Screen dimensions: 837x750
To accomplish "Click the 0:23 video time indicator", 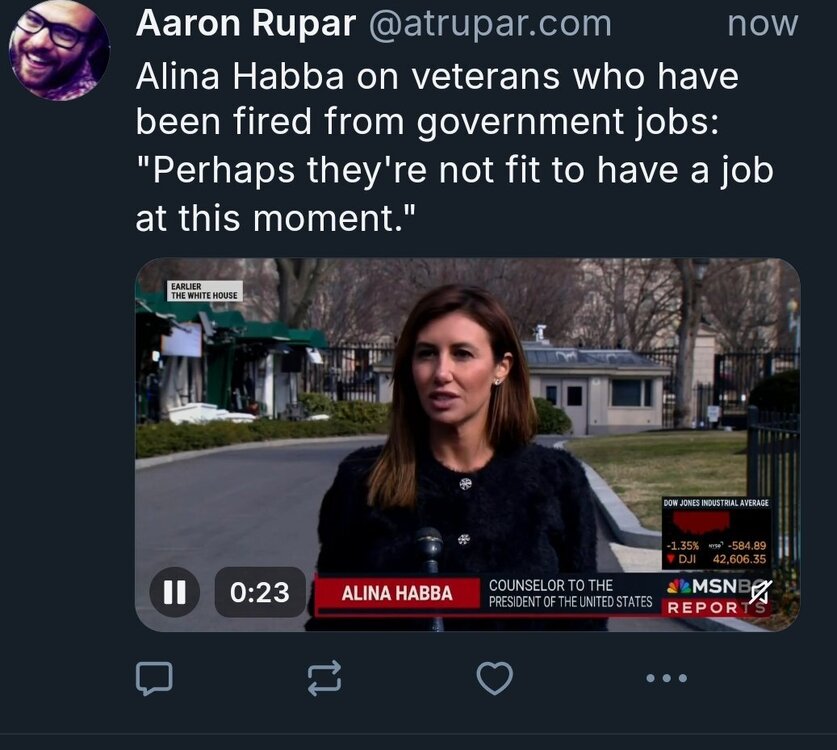I will coord(260,593).
